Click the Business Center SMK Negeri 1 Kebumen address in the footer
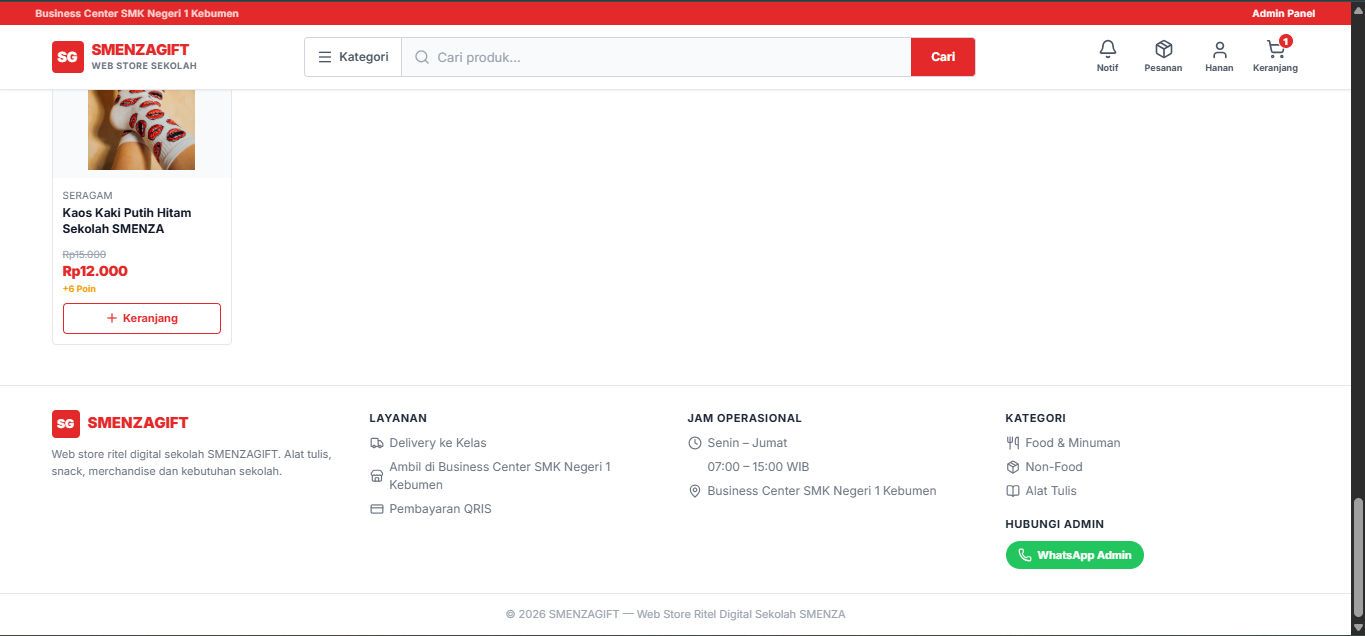This screenshot has height=636, width=1365. [x=822, y=491]
